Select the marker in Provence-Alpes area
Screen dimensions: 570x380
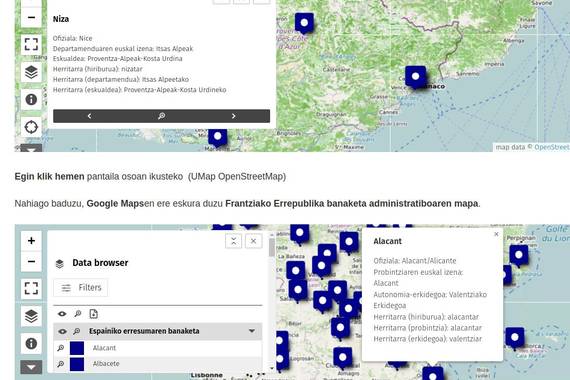tap(304, 23)
